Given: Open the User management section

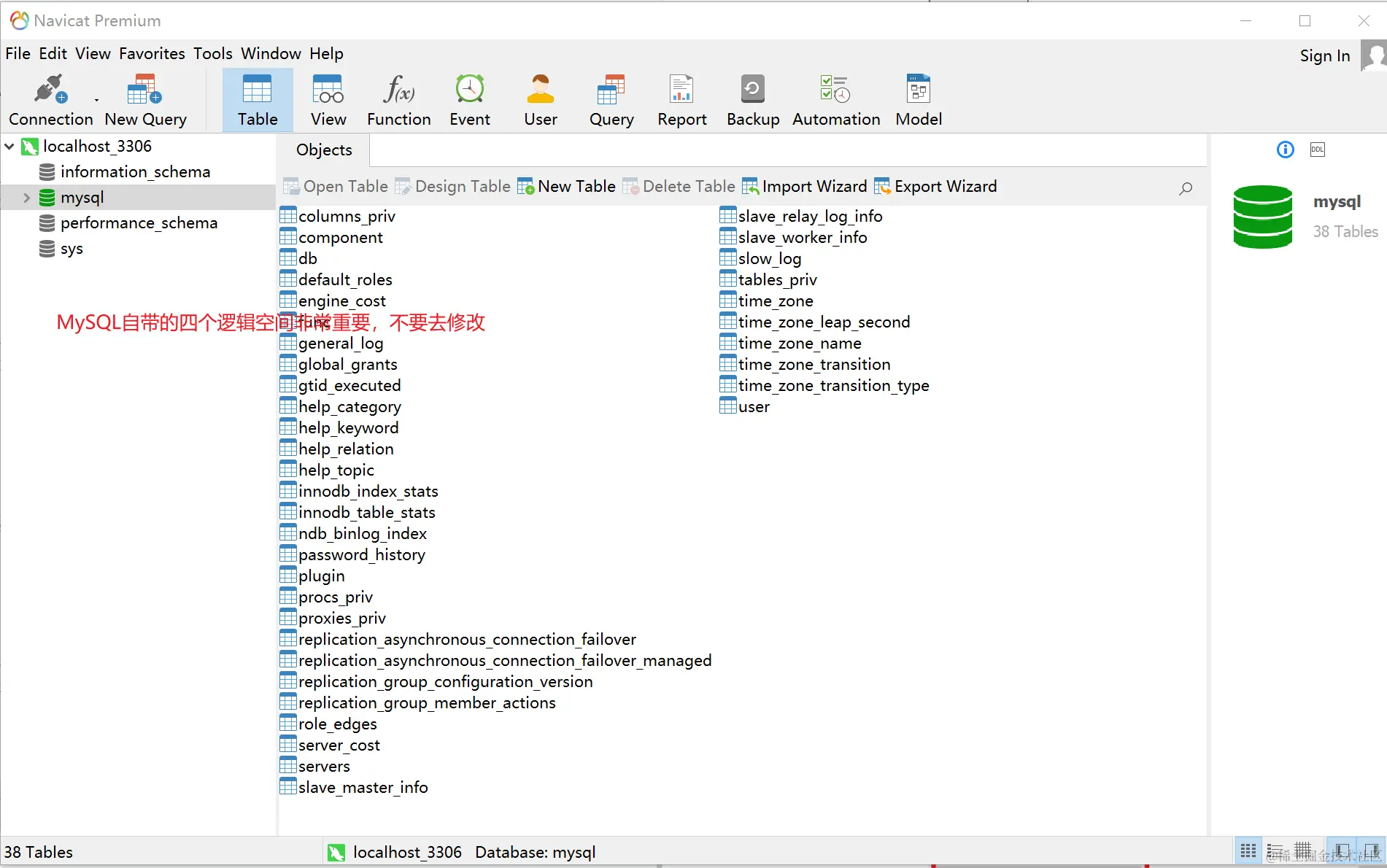Looking at the screenshot, I should [x=541, y=100].
